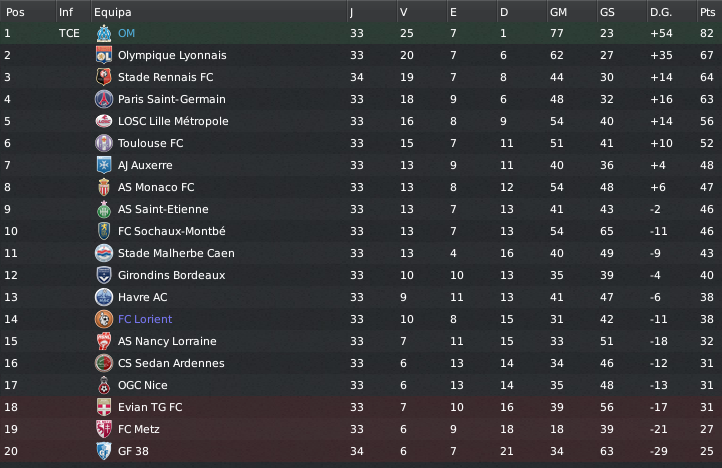Click the AS Saint-Etienne green badge
The image size is (722, 468).
103,209
